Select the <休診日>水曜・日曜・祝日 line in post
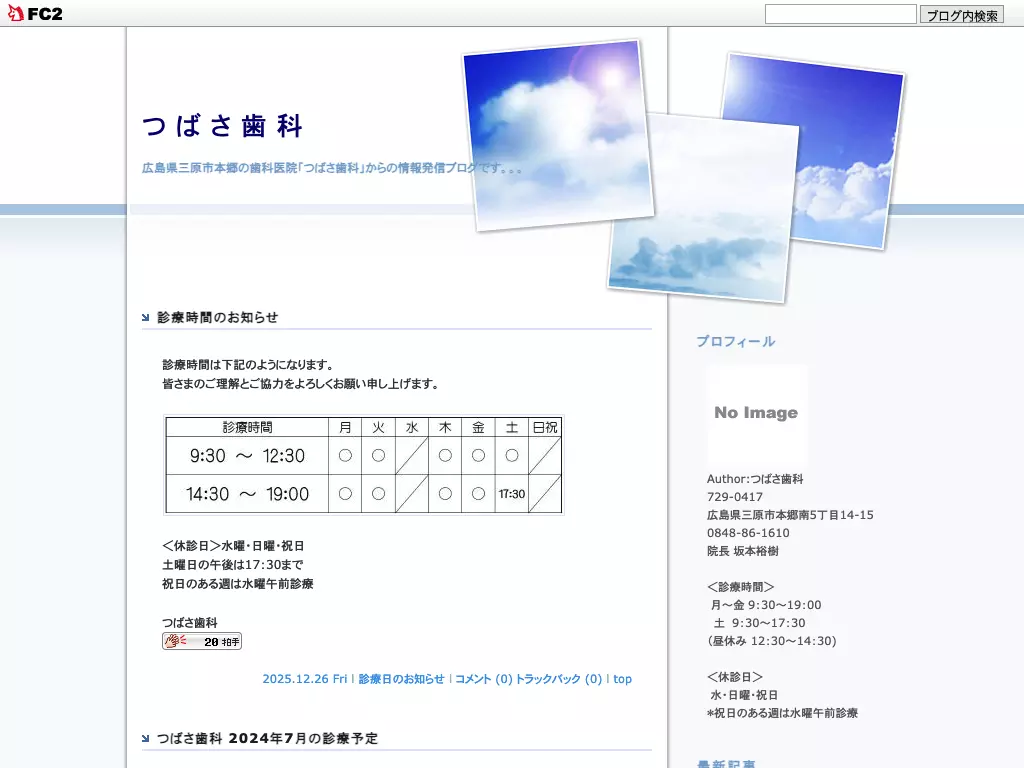This screenshot has width=1024, height=768. 233,546
